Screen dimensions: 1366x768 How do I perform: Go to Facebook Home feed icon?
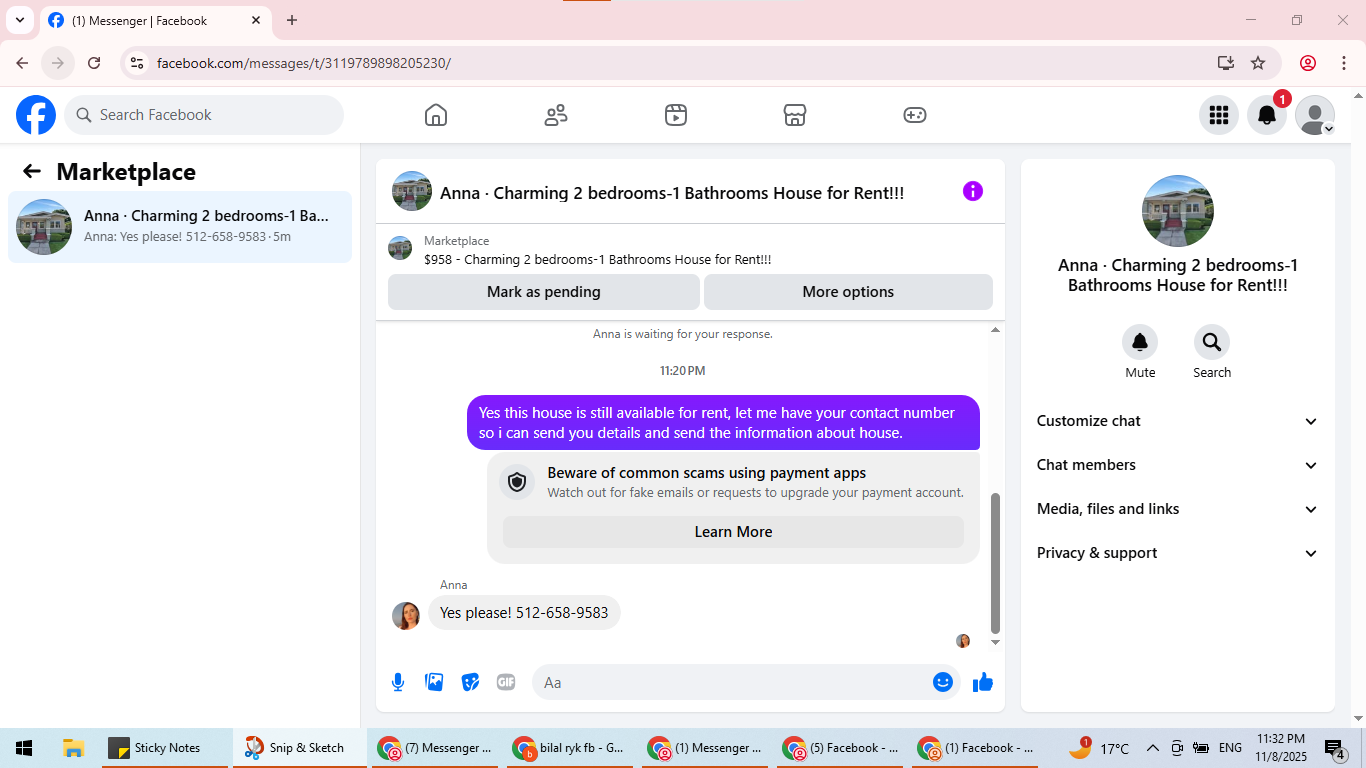point(436,115)
